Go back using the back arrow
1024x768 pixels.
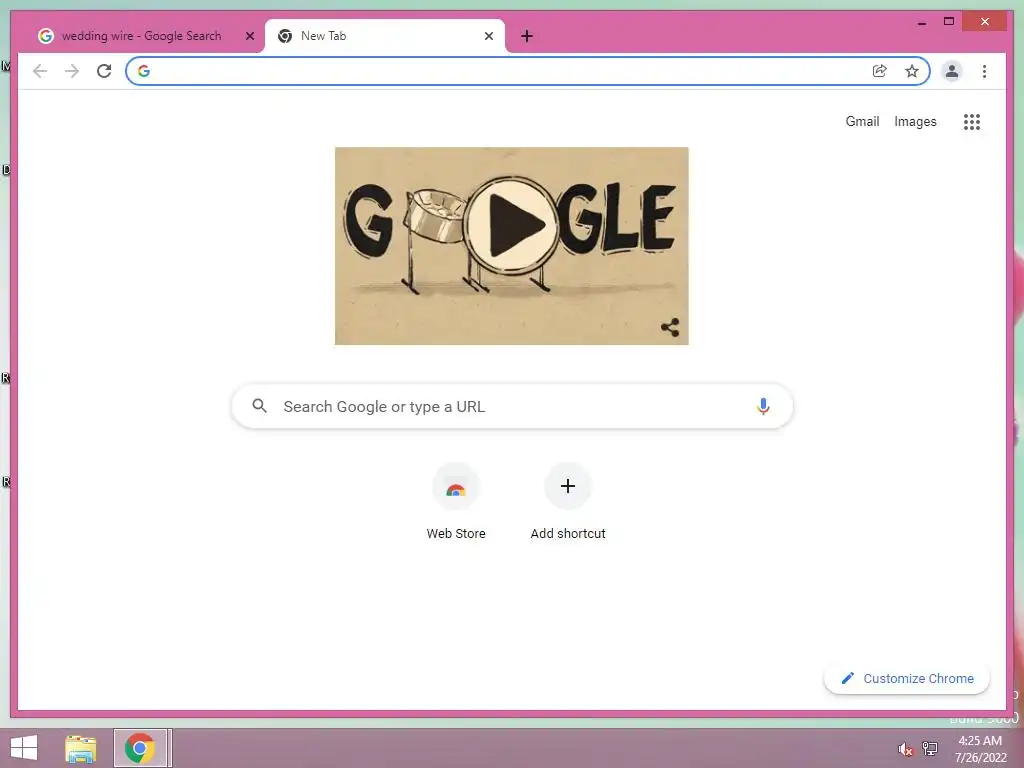(x=40, y=71)
